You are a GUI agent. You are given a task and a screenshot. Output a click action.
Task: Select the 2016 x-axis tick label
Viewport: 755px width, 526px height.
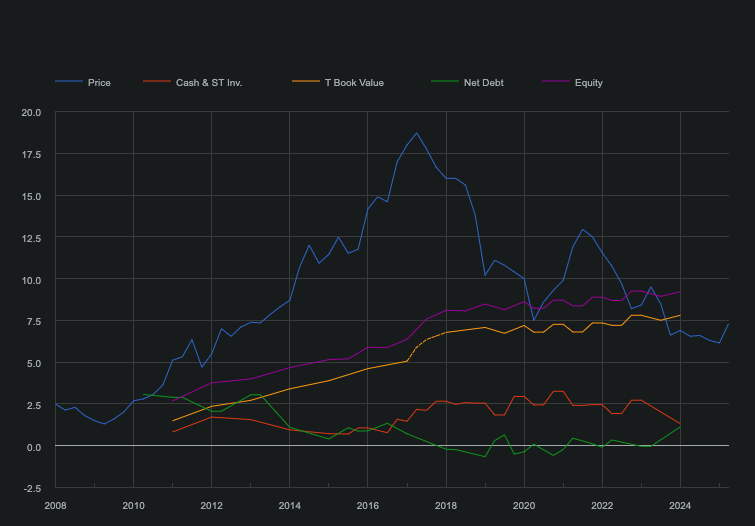[368, 505]
